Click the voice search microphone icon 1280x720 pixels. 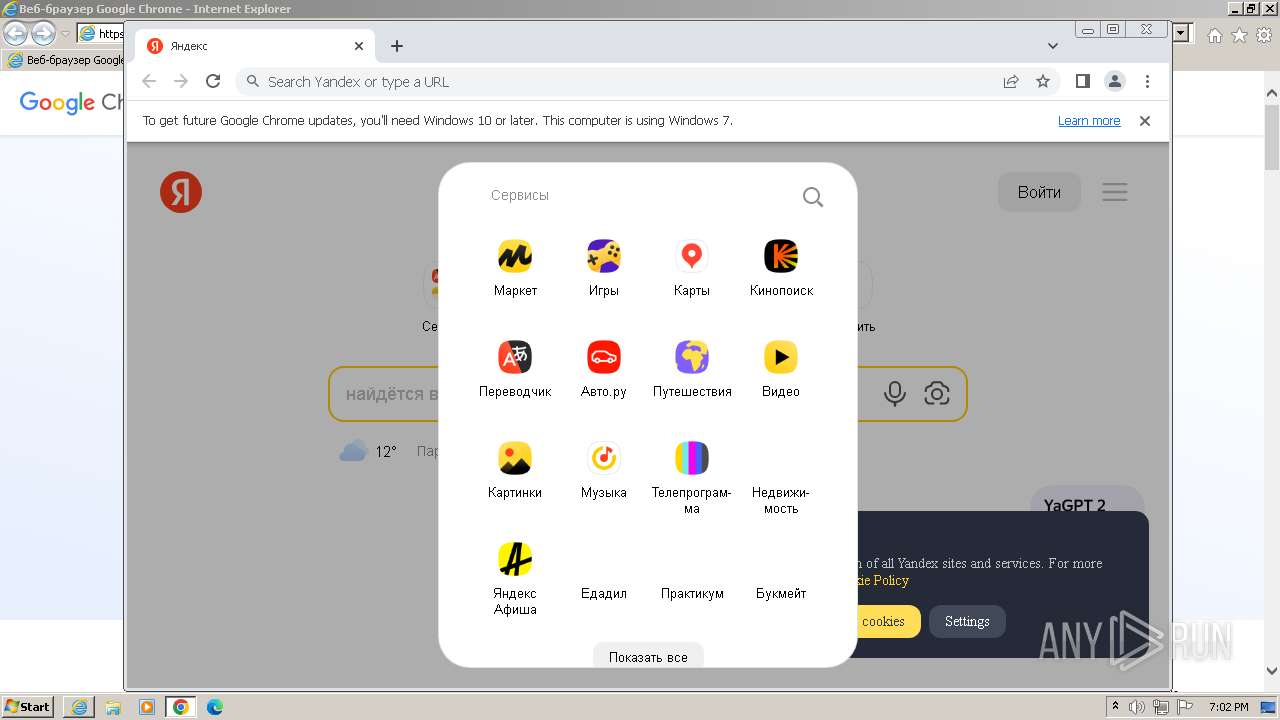coord(895,394)
